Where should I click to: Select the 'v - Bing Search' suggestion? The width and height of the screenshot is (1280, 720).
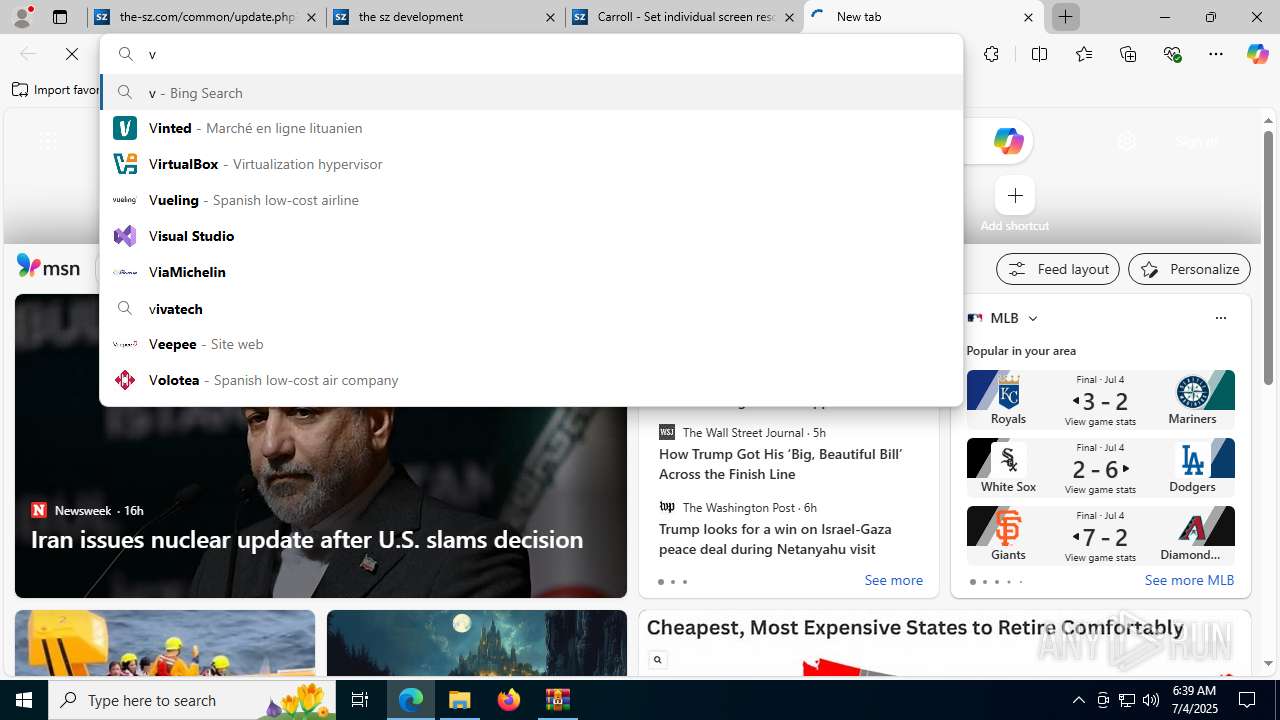(531, 92)
